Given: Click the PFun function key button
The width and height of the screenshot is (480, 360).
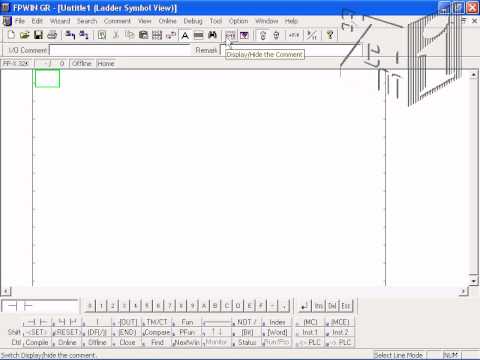Looking at the screenshot, I should [x=187, y=332].
